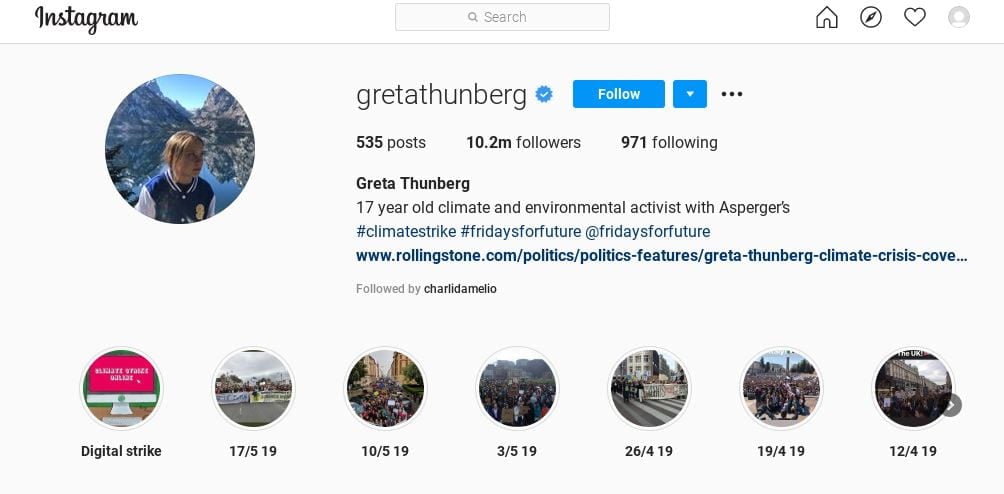View the 10.2m followers list

[x=523, y=142]
